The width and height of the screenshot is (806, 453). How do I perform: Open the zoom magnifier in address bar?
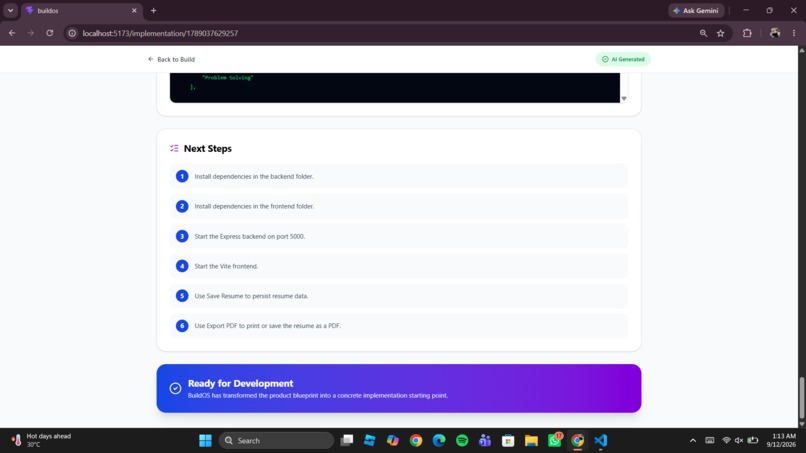tap(703, 33)
